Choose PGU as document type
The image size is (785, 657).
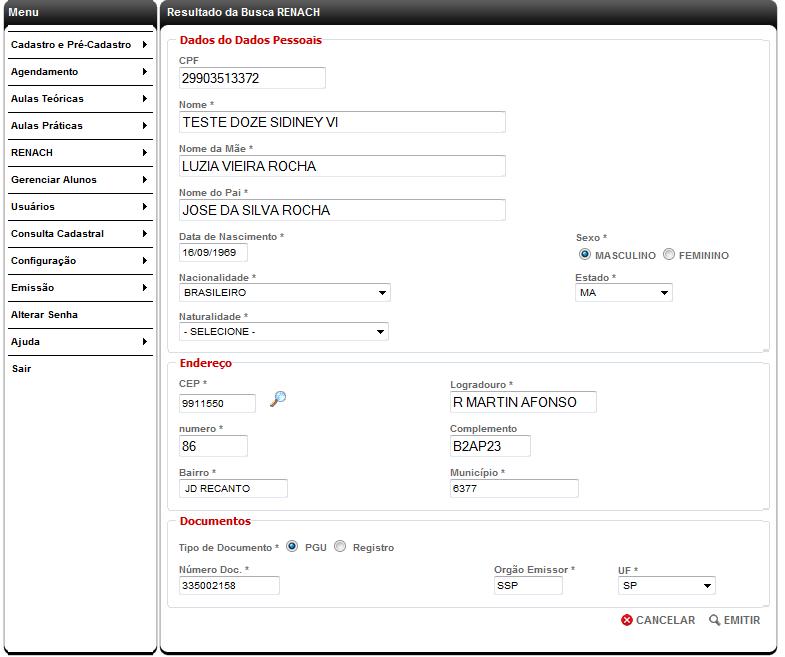(292, 547)
